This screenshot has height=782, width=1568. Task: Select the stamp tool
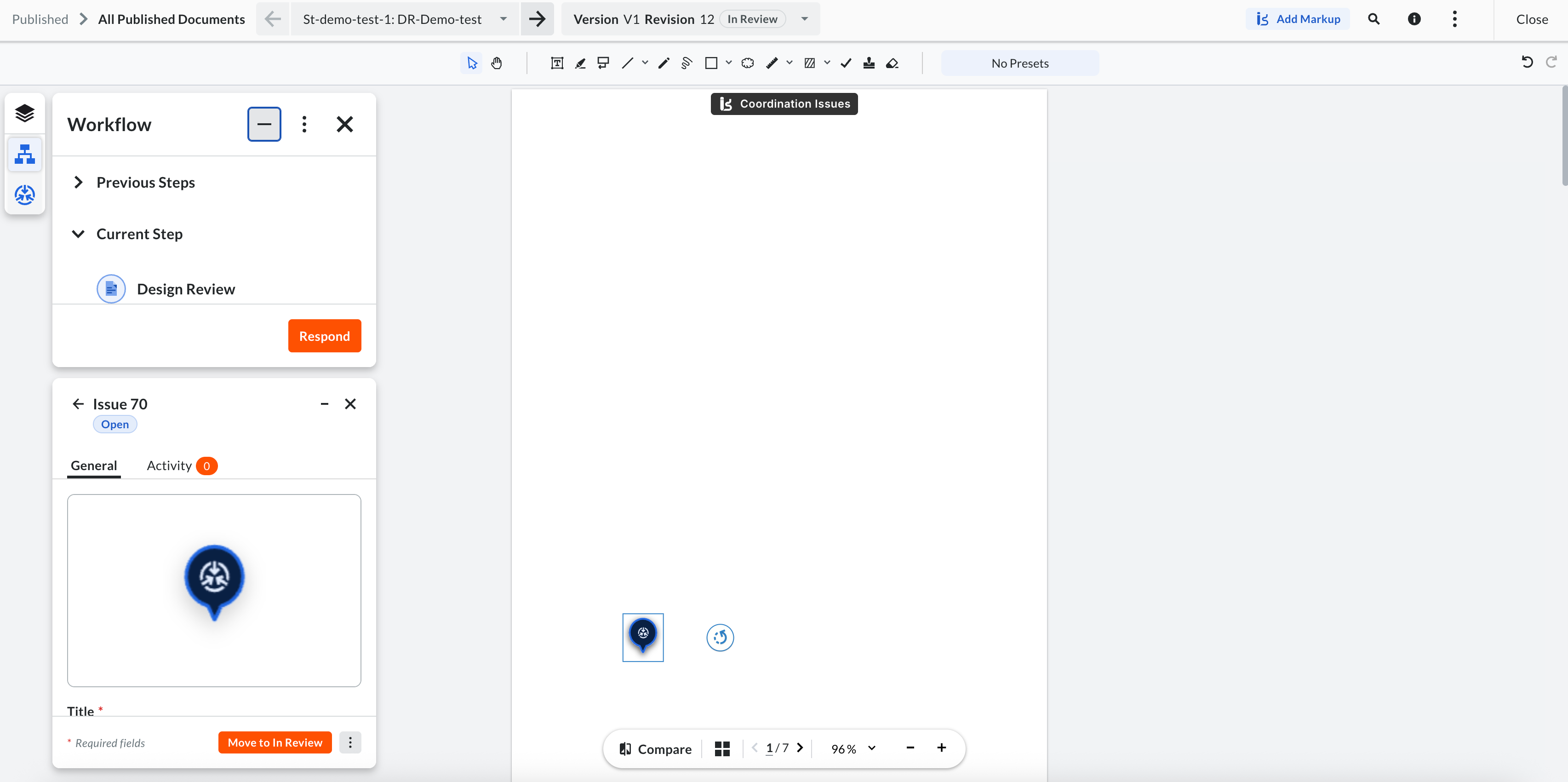[869, 63]
